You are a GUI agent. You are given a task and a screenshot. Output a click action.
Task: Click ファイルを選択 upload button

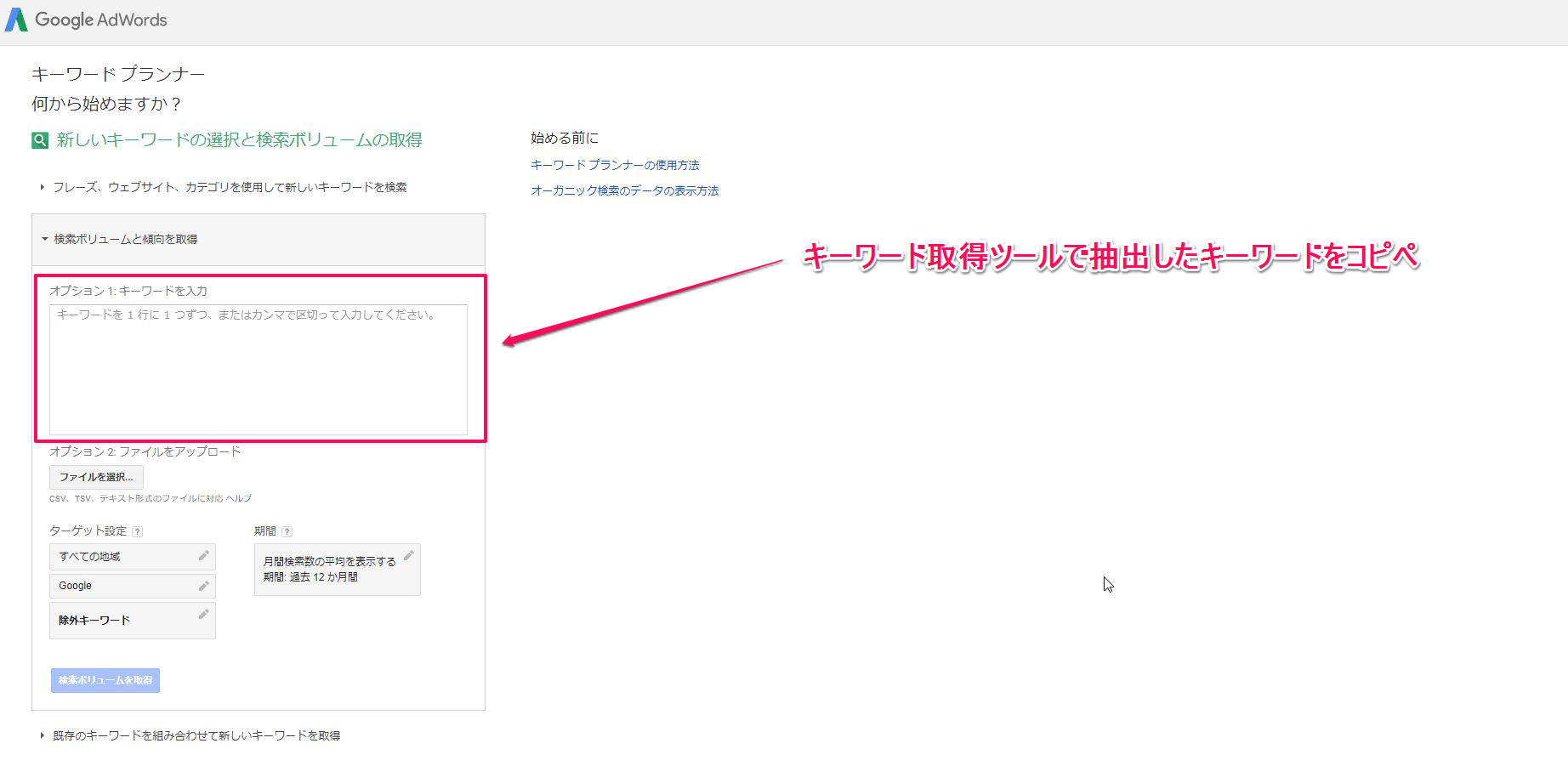pyautogui.click(x=96, y=477)
